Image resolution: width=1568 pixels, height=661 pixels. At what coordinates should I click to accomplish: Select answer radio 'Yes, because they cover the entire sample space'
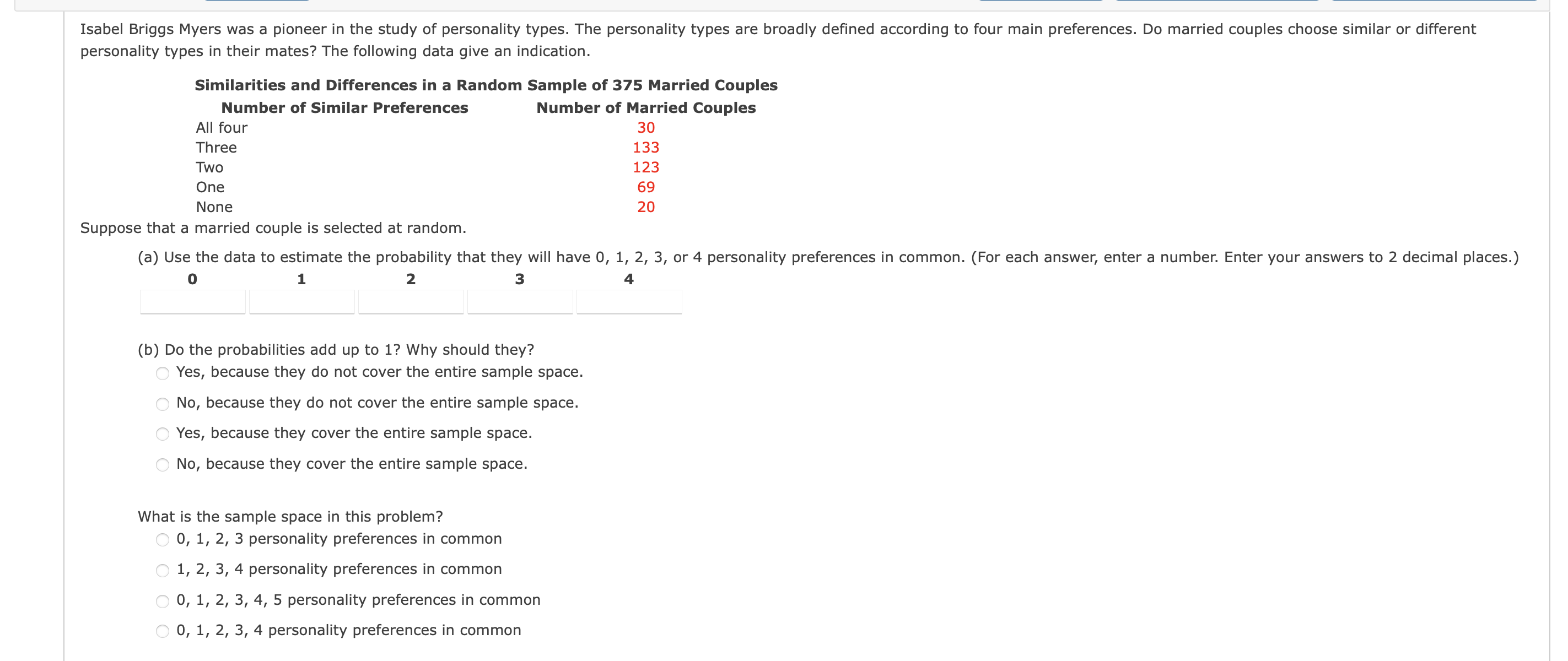coord(163,434)
